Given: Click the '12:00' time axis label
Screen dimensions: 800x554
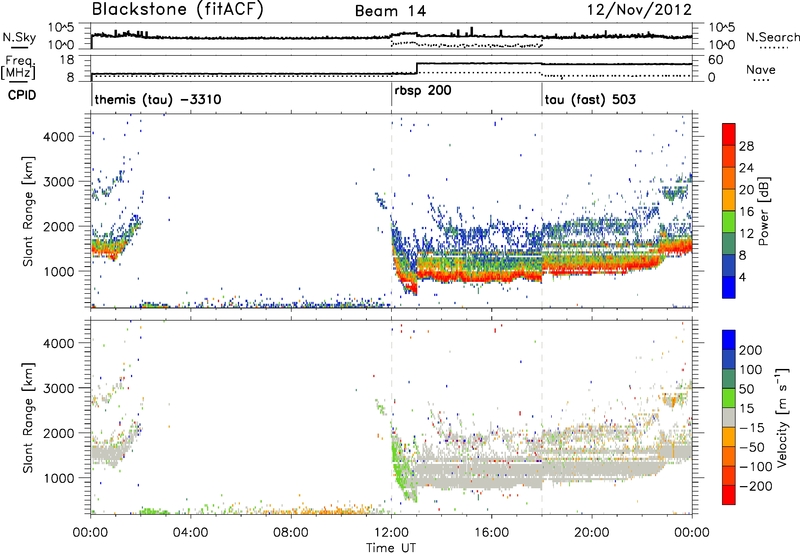Looking at the screenshot, I should tap(391, 533).
